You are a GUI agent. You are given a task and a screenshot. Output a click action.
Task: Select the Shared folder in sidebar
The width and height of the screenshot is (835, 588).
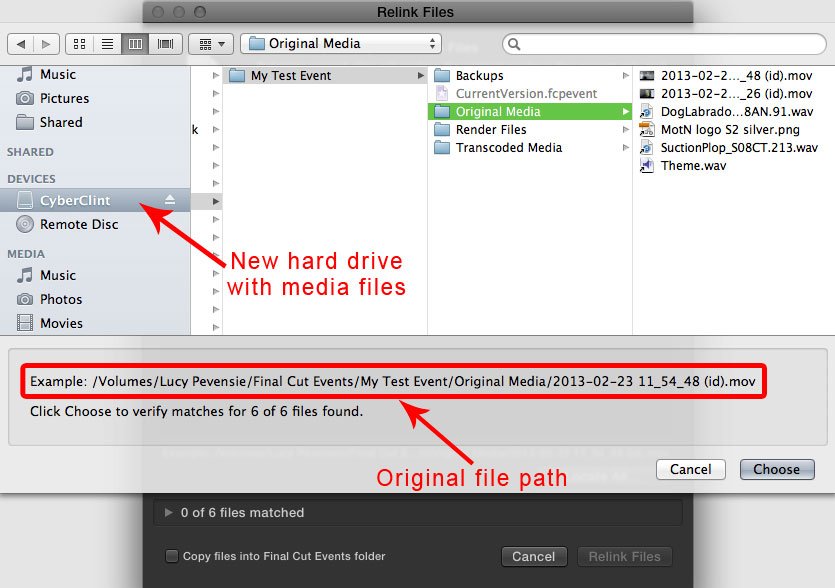[x=95, y=122]
